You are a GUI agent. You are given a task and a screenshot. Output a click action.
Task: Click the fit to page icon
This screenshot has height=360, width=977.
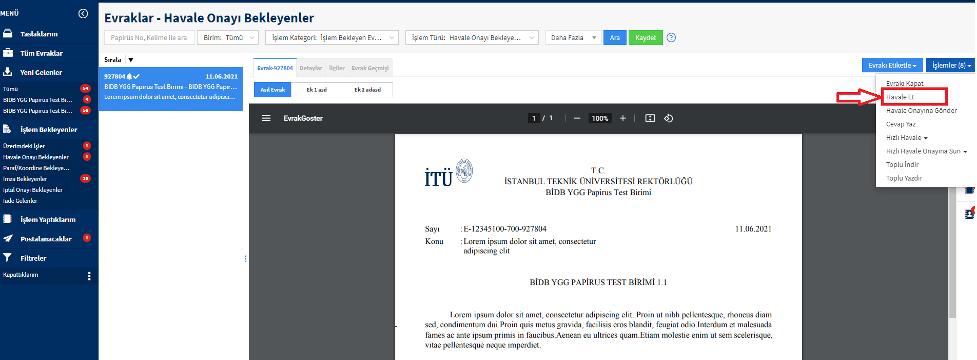point(650,118)
